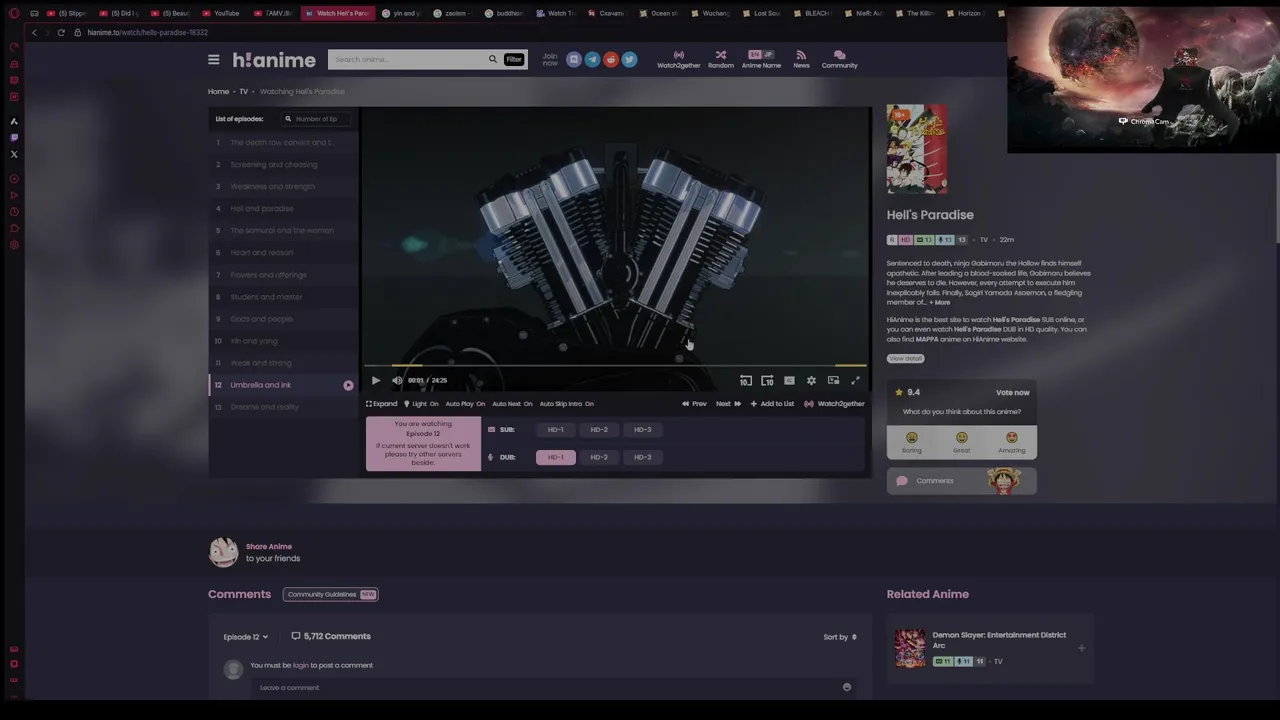Image resolution: width=1280 pixels, height=720 pixels.
Task: Open the Reddit join icon
Action: (611, 60)
